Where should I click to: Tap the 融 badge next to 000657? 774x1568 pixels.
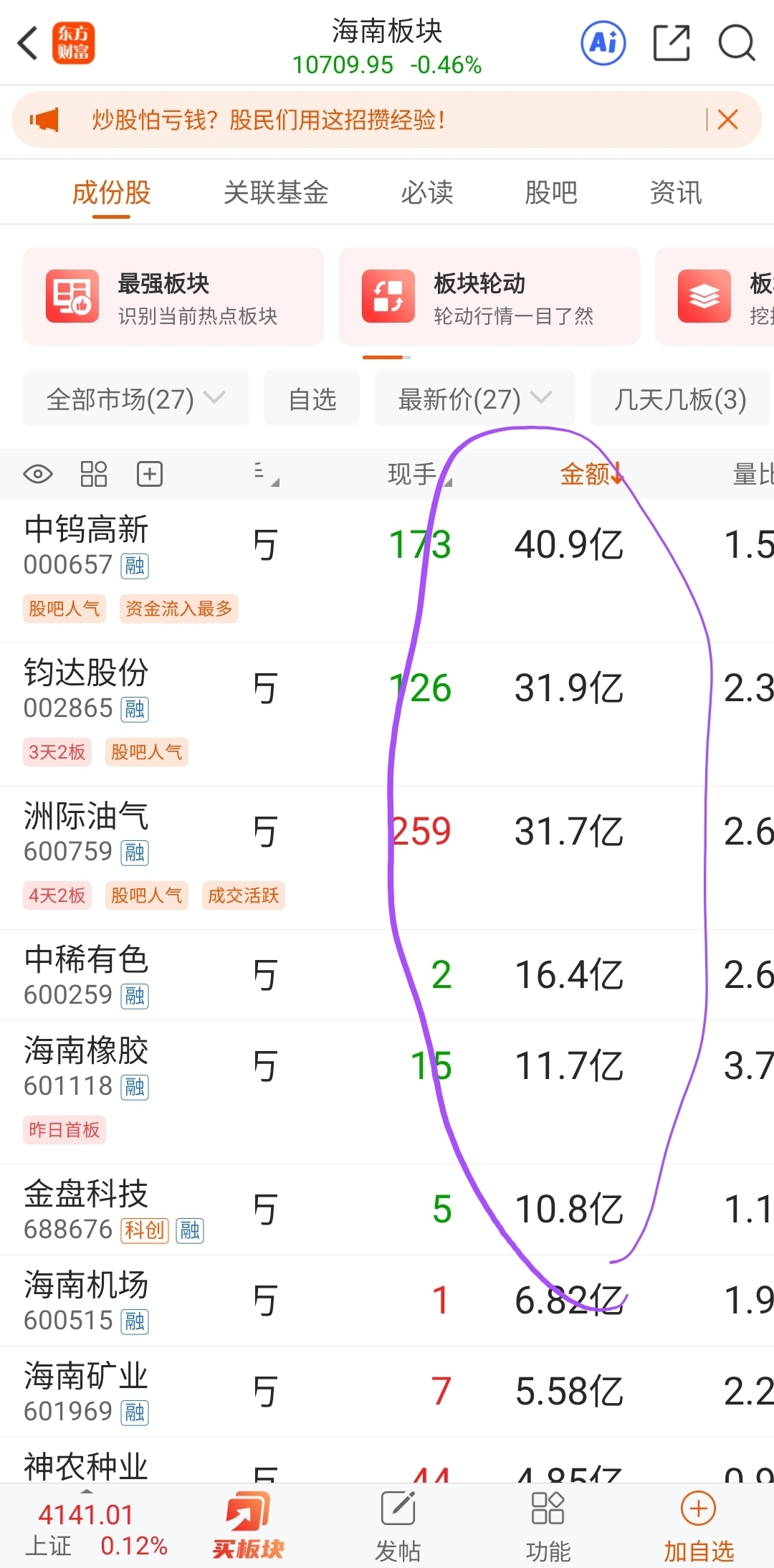point(135,566)
